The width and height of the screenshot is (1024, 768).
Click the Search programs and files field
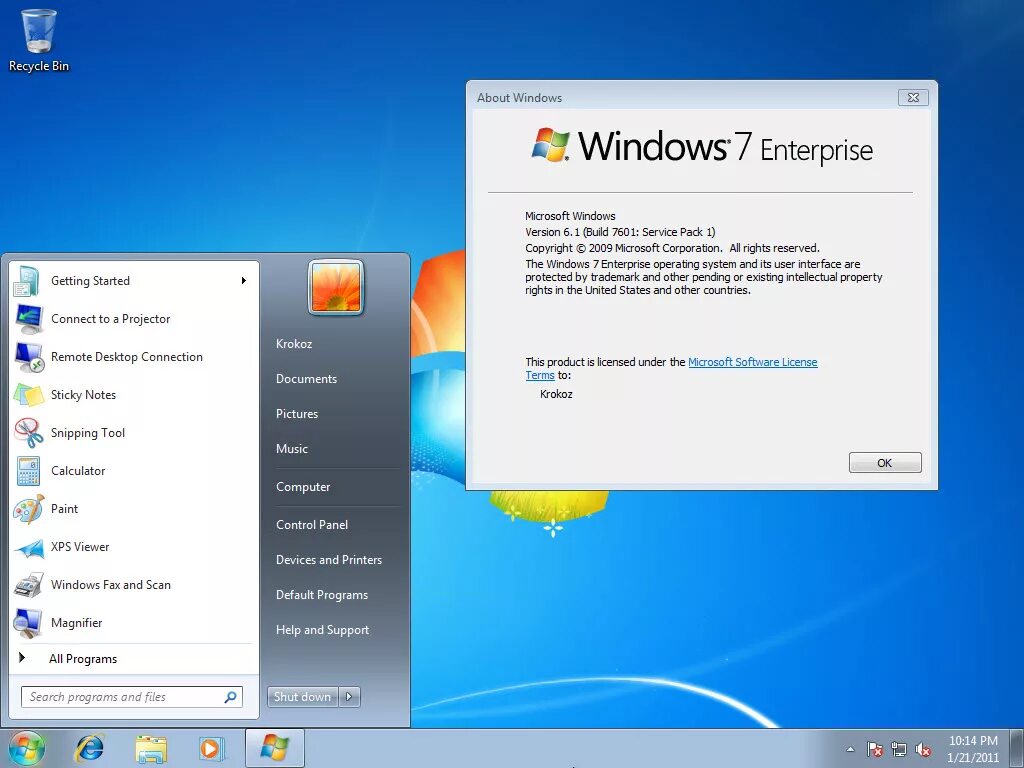click(132, 697)
